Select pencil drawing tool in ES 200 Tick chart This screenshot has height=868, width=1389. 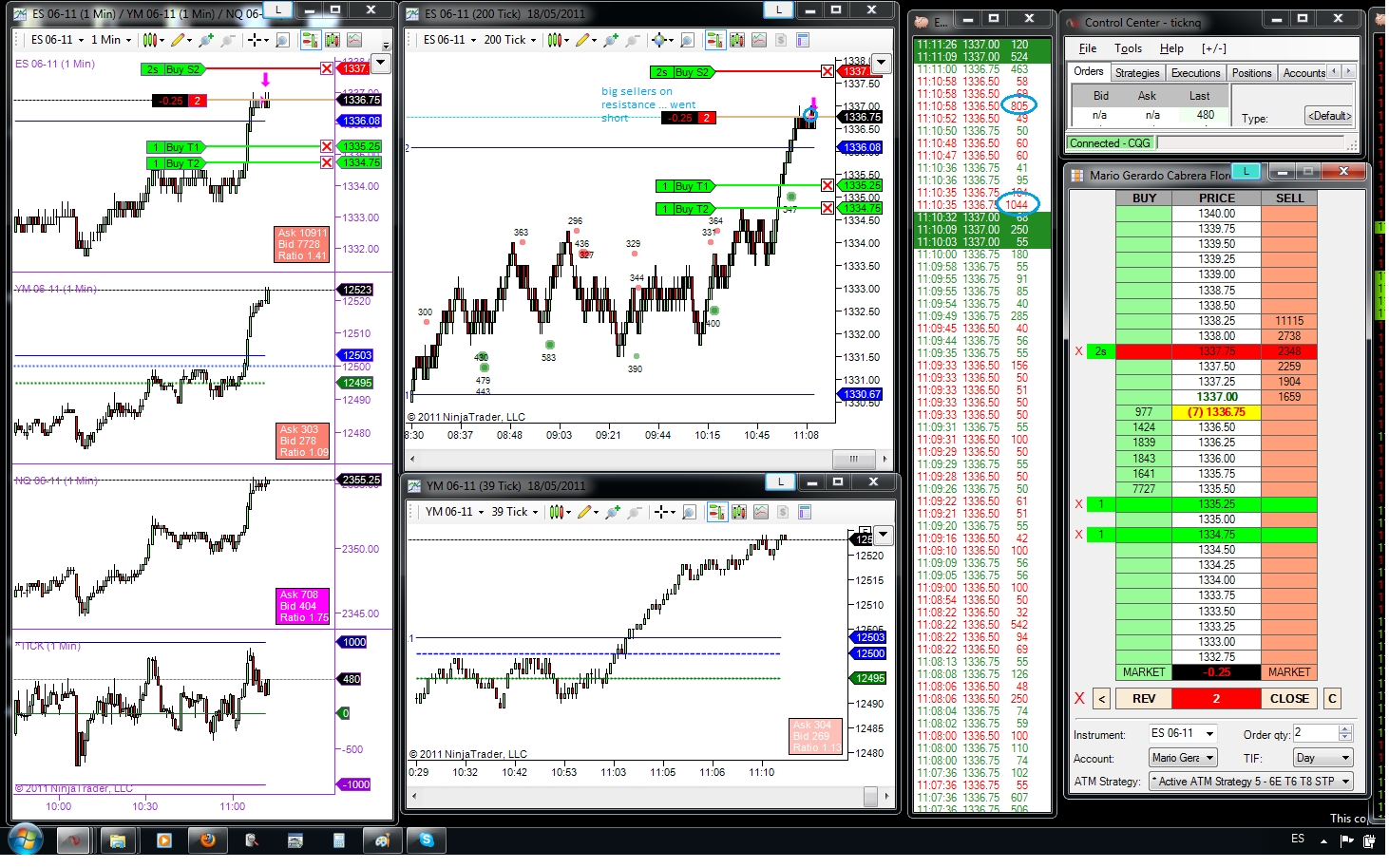585,40
